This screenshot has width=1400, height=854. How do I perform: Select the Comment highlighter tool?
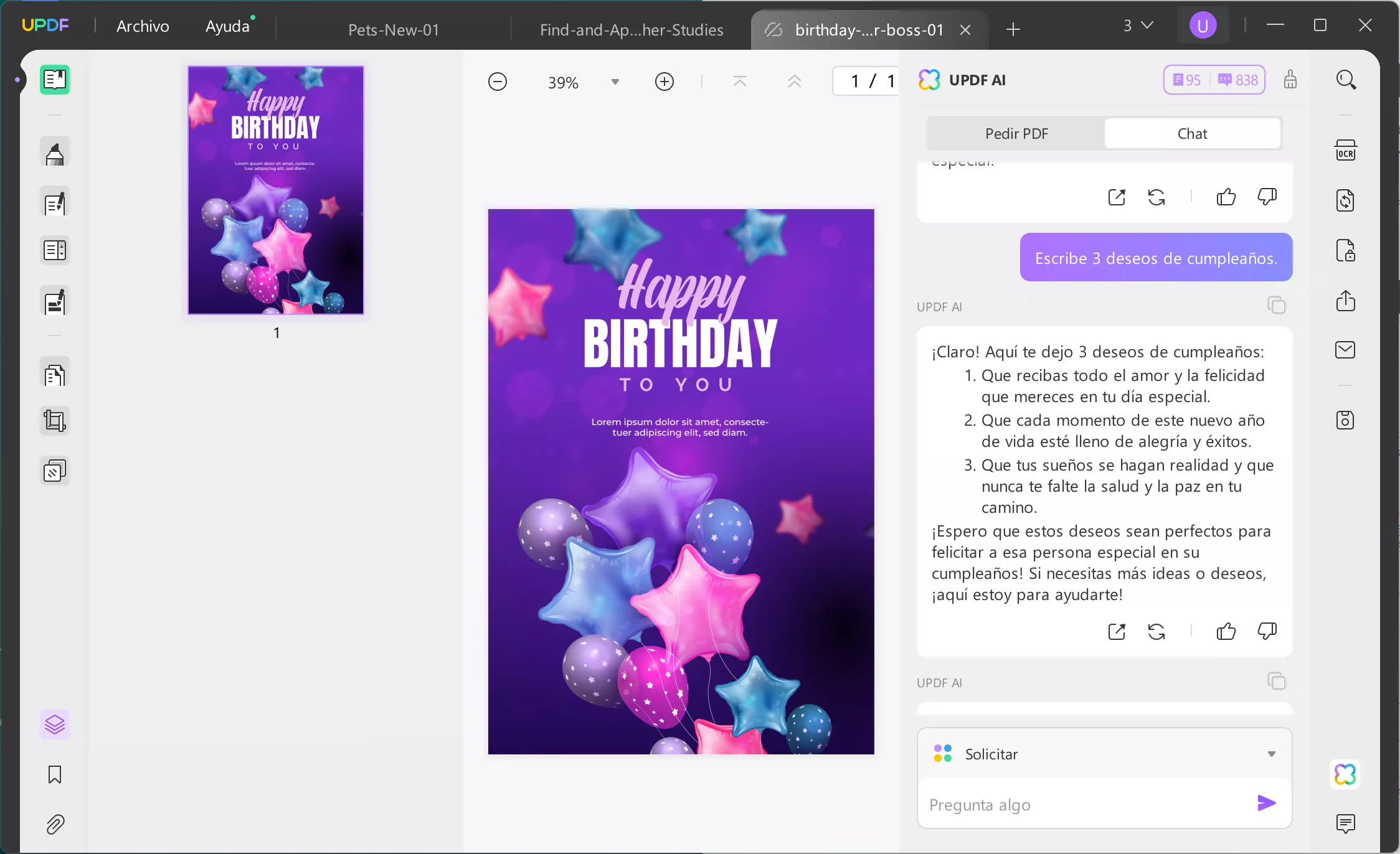click(55, 152)
